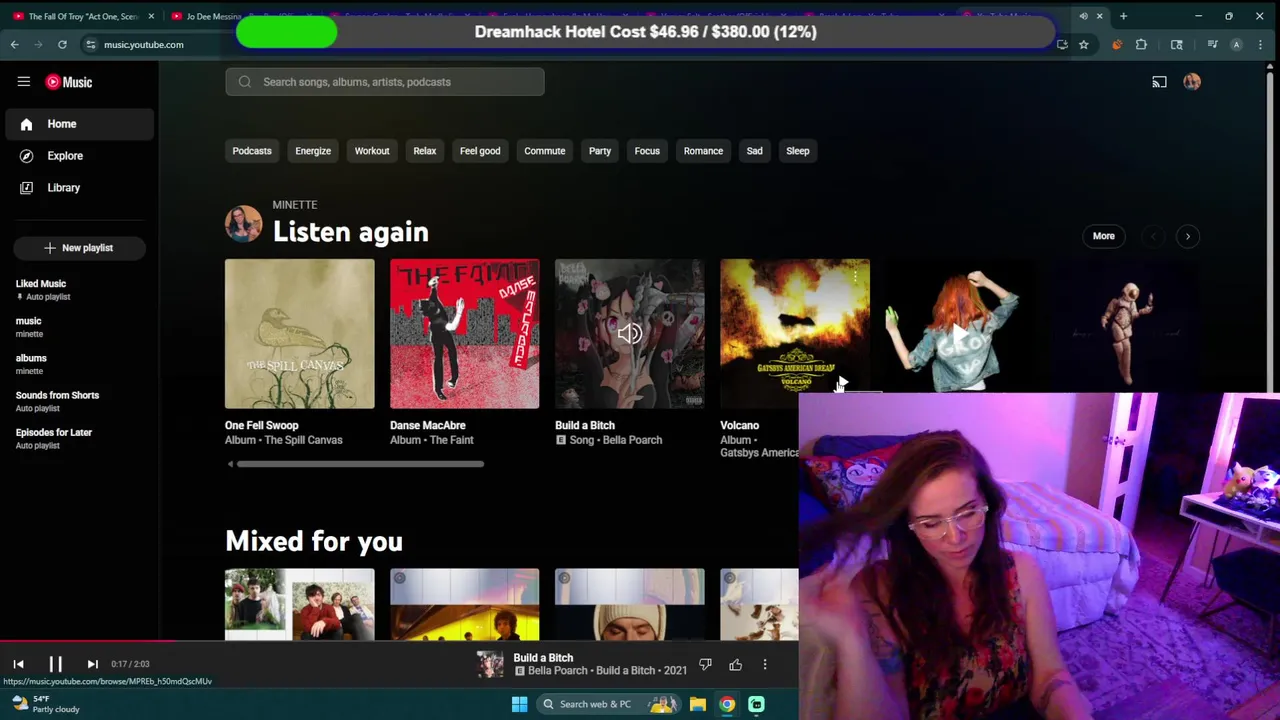Select the Party chip
Viewport: 1280px width, 720px height.
(x=600, y=151)
